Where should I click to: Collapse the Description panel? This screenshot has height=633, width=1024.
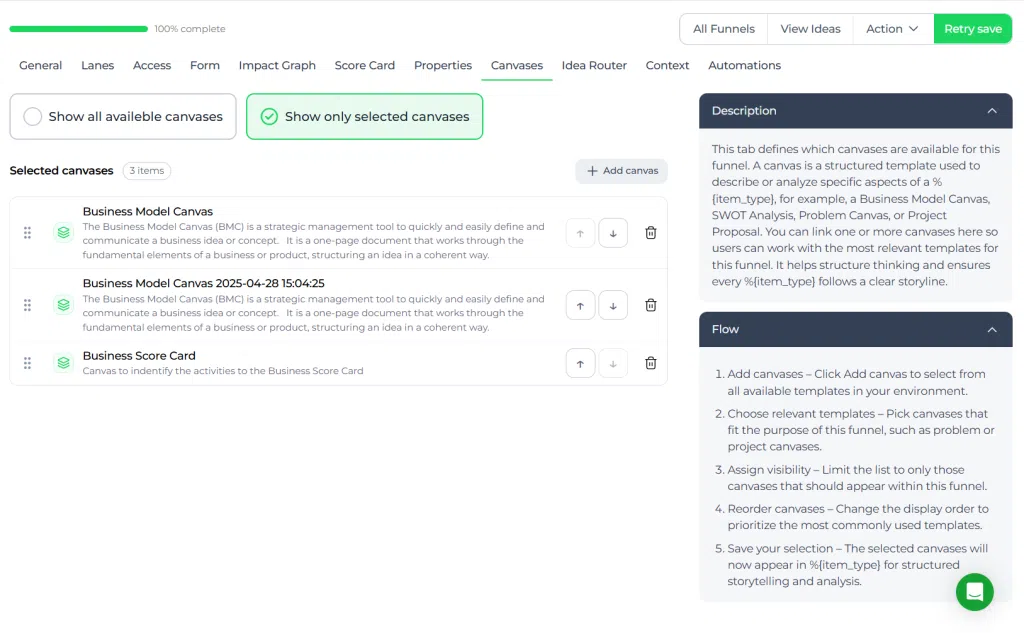992,111
